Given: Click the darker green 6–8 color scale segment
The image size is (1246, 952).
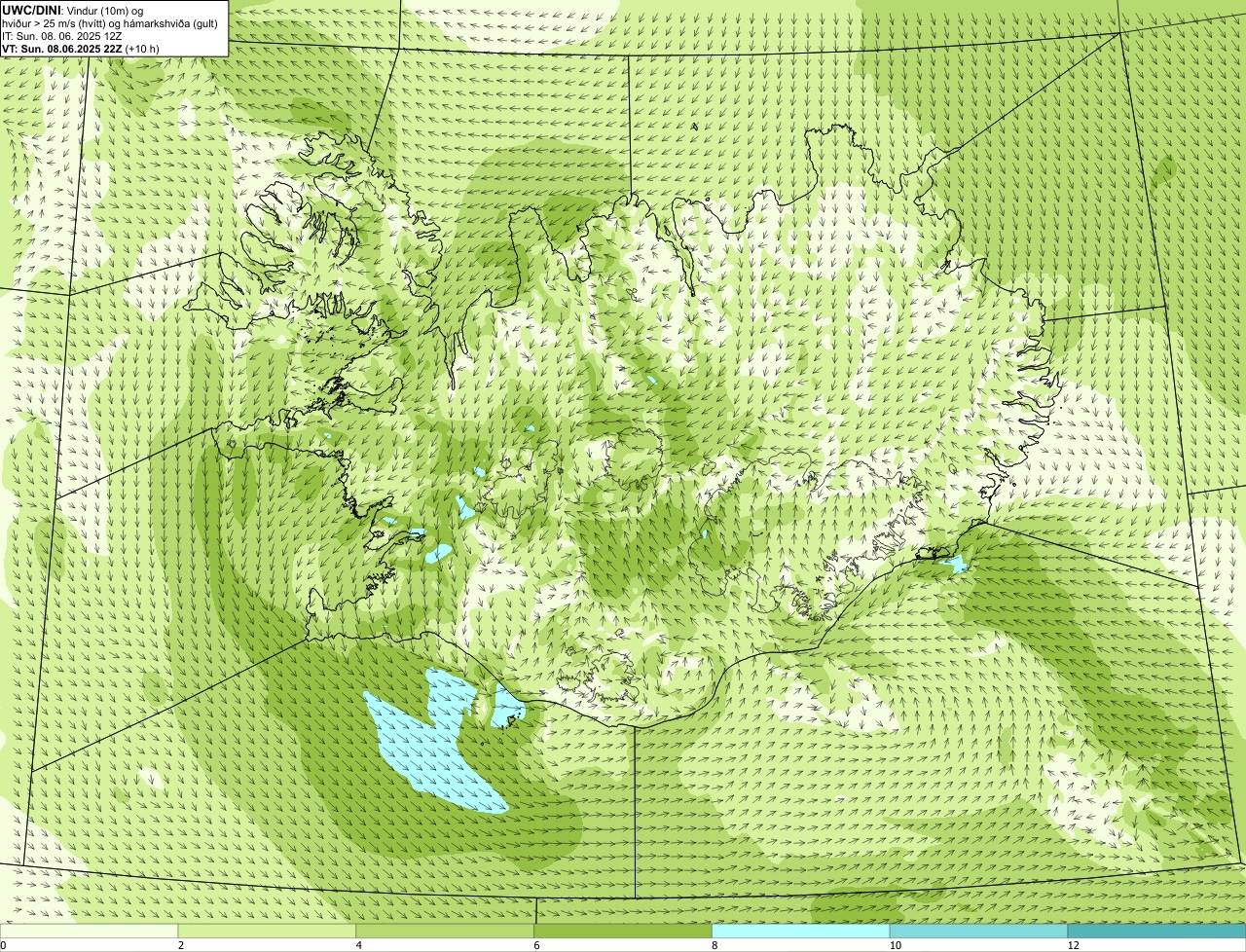Looking at the screenshot, I should [623, 932].
